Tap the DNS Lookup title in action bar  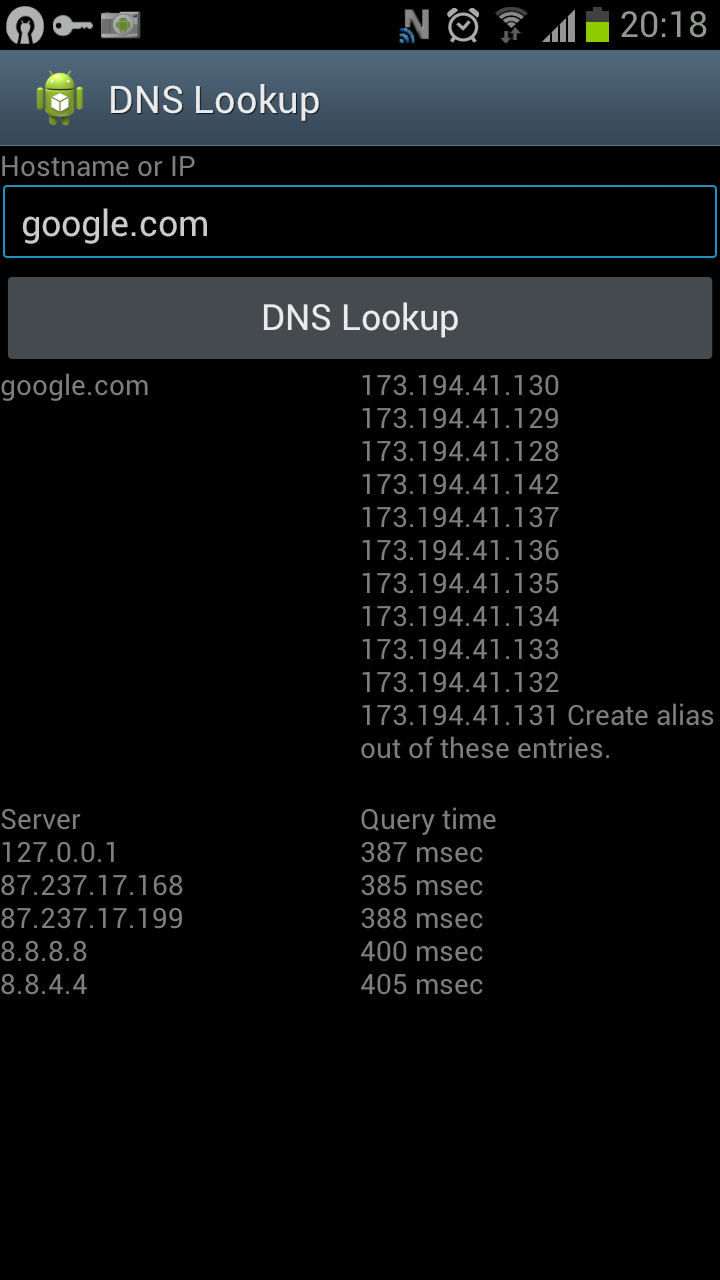pyautogui.click(x=214, y=100)
